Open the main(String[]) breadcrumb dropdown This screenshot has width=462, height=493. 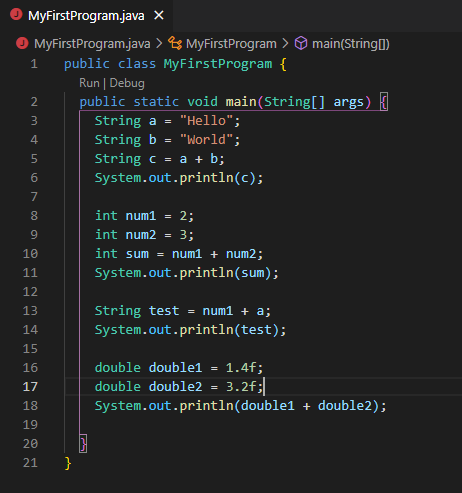click(351, 44)
